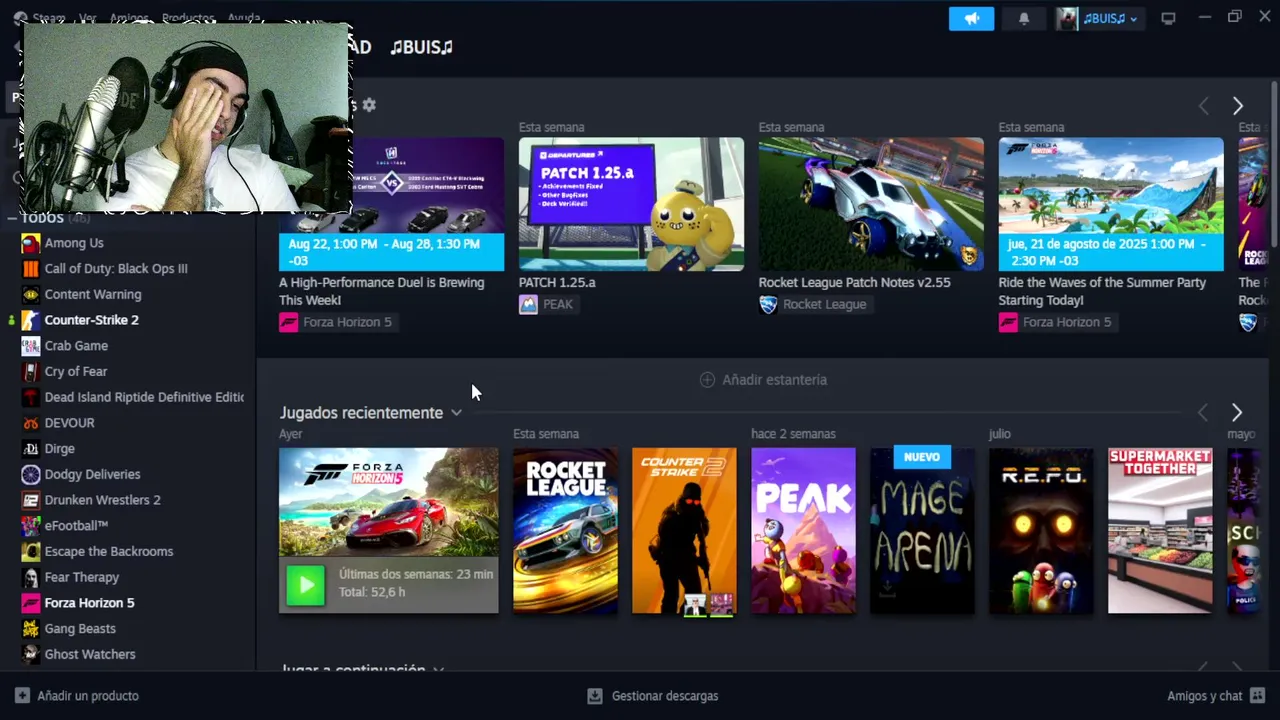Open the notifications bell
The image size is (1280, 720).
[x=1023, y=18]
